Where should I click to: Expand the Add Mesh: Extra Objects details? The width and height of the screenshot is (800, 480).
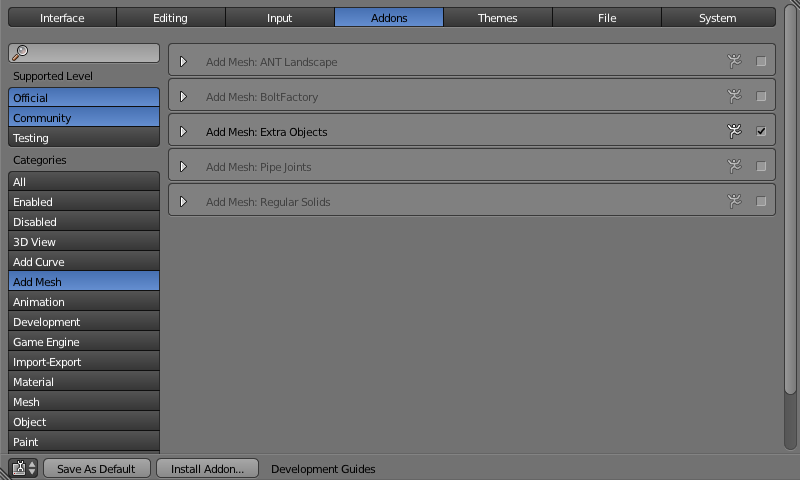pos(183,132)
